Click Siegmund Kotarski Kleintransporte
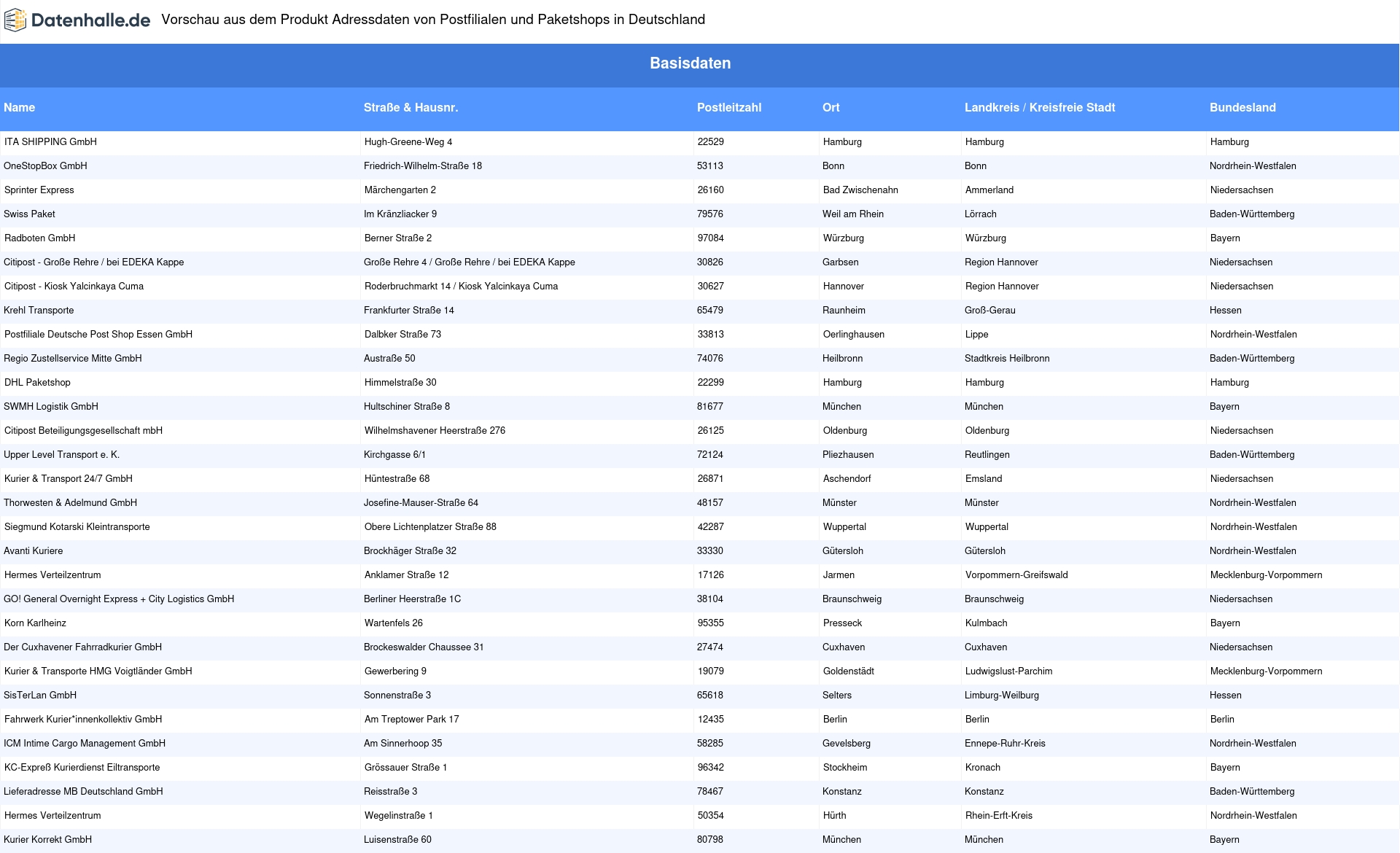This screenshot has width=1400, height=853. pyautogui.click(x=77, y=526)
